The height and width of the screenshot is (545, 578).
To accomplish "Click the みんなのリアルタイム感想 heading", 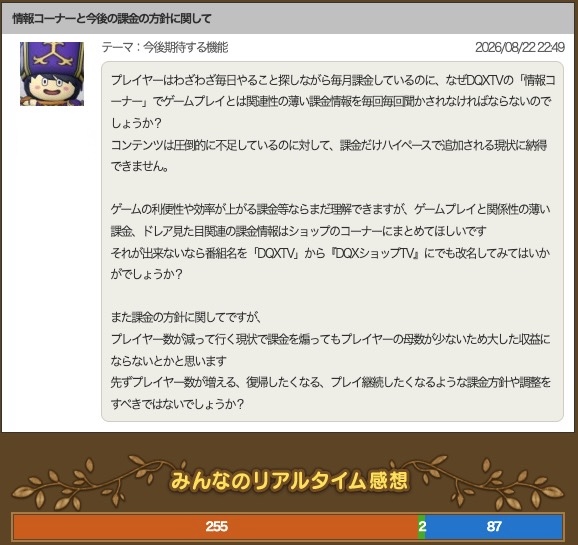I will click(x=289, y=480).
